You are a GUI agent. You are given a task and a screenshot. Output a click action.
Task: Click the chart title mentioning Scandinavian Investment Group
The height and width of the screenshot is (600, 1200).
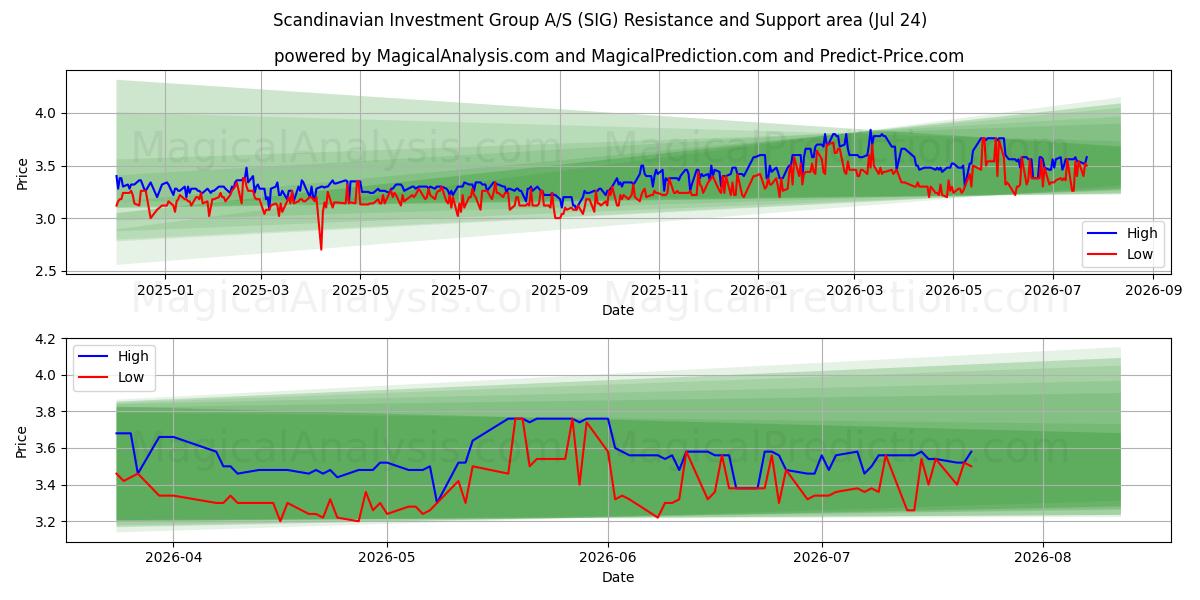tap(600, 20)
